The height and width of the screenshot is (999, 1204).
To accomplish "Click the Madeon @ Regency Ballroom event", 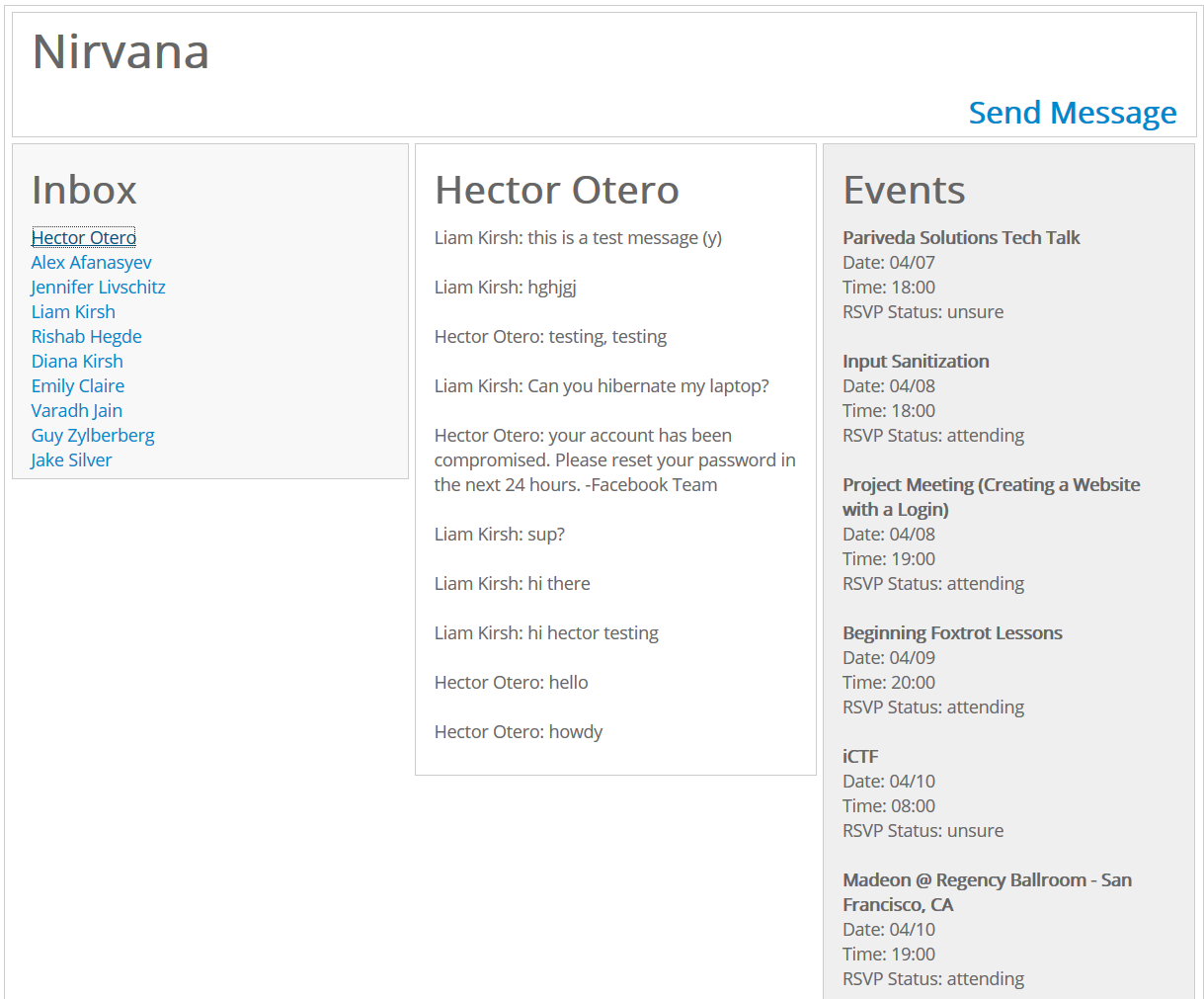I will coord(987,892).
